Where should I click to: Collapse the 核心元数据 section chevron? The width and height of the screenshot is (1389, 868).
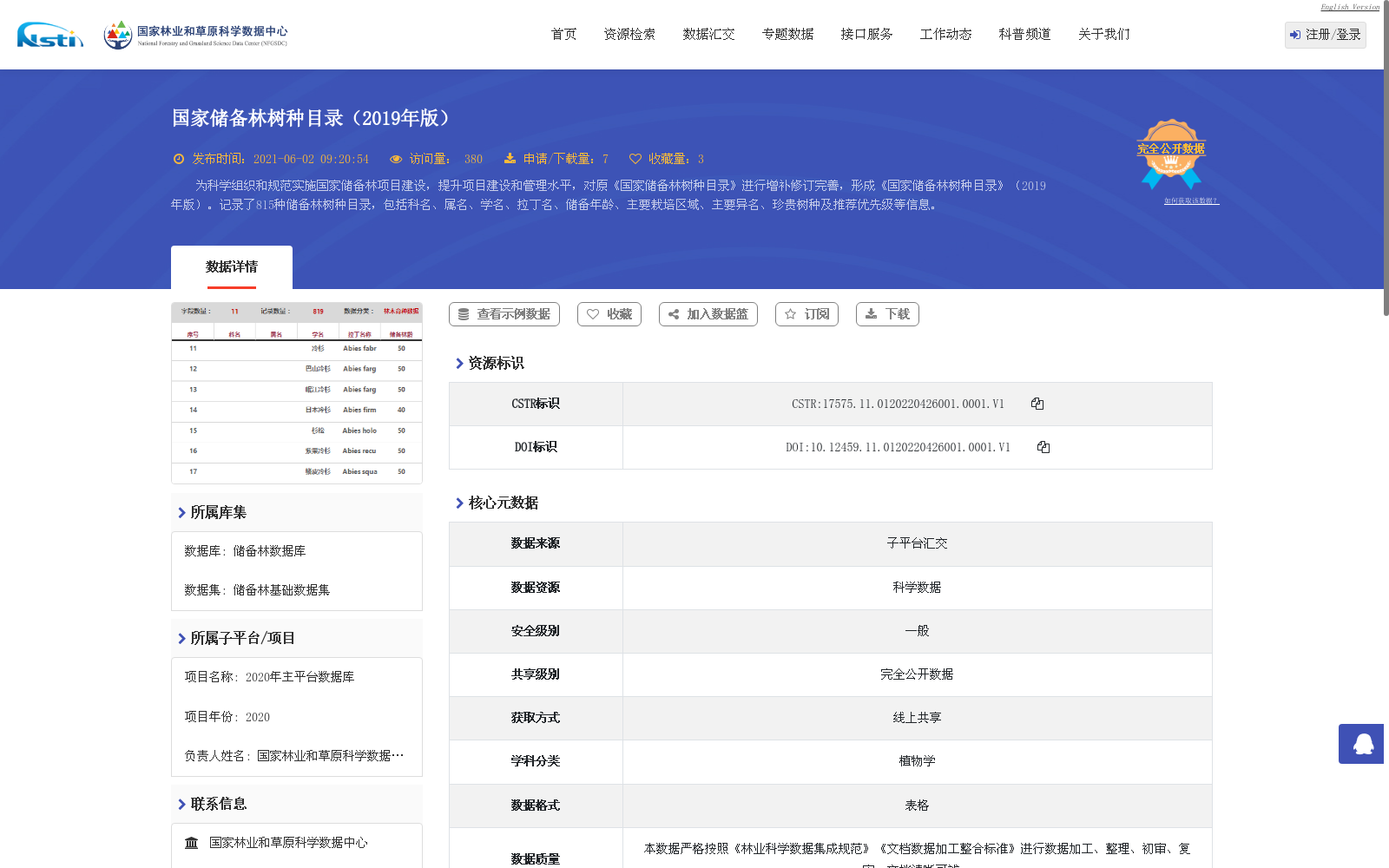pos(459,503)
